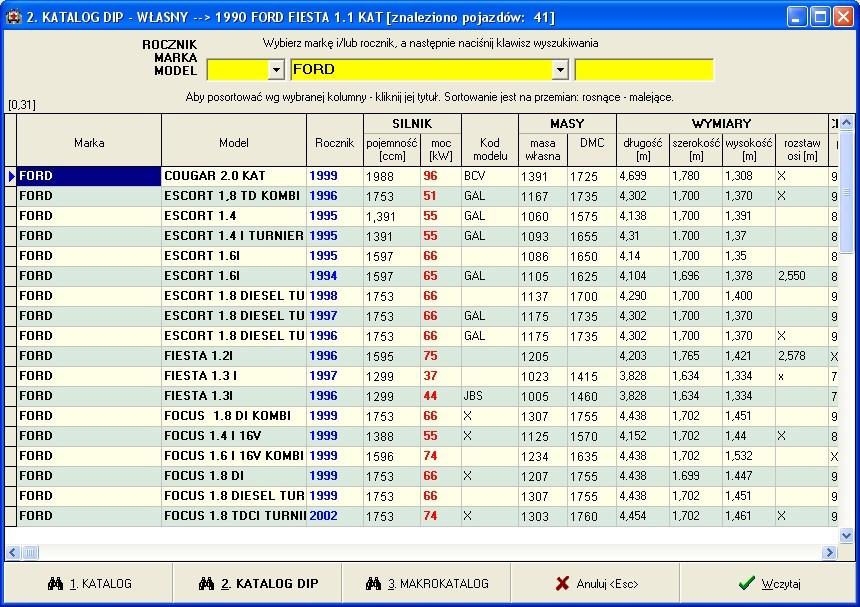Sort by the szerokość [m] column header
The height and width of the screenshot is (607, 860).
tap(695, 149)
